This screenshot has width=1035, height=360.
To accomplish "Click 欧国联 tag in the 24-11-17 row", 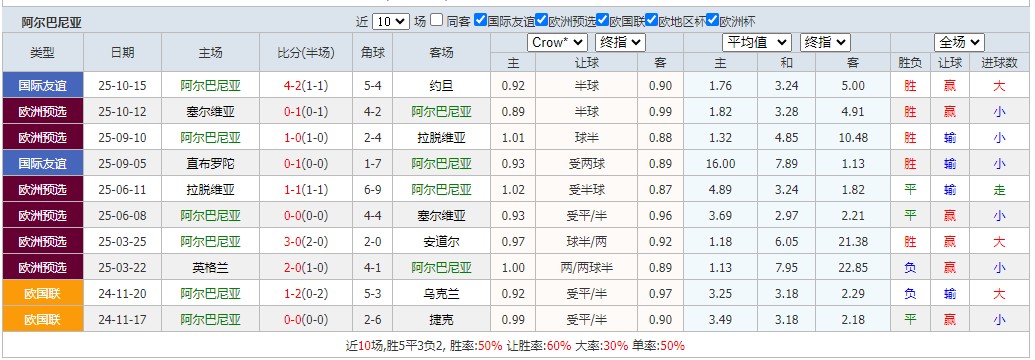I will 43,320.
